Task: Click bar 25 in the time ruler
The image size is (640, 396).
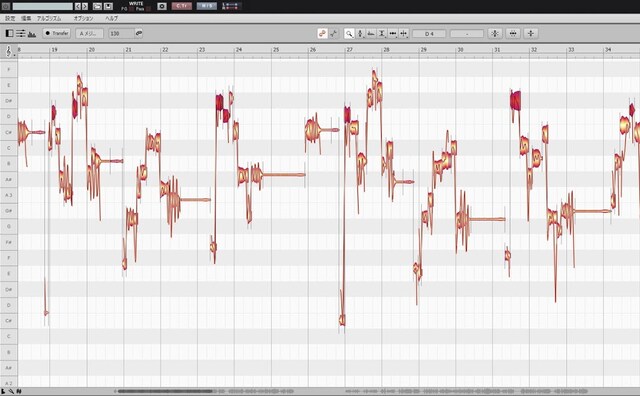Action: (x=276, y=49)
